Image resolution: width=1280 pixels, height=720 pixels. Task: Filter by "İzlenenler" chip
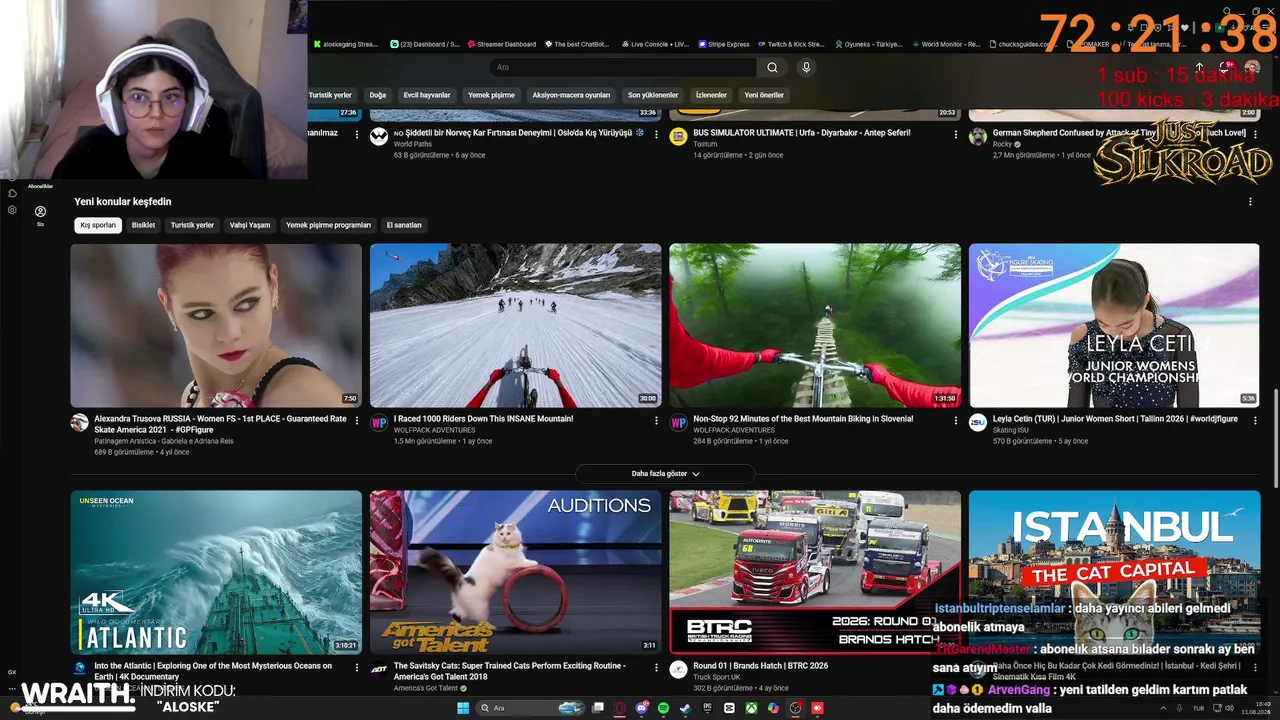tap(711, 95)
